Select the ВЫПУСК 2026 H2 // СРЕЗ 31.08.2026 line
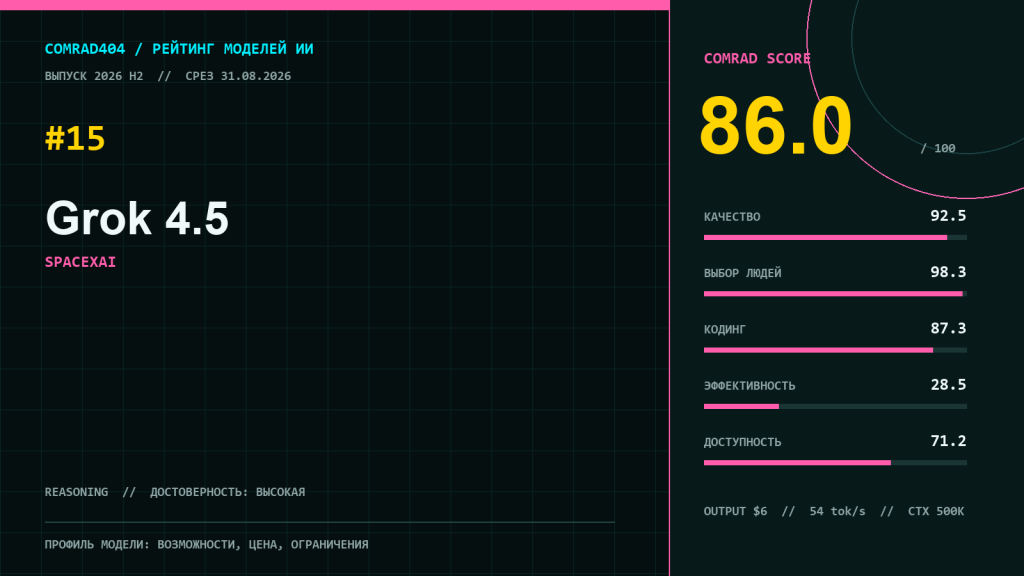Viewport: 1024px width, 576px height. tap(168, 76)
